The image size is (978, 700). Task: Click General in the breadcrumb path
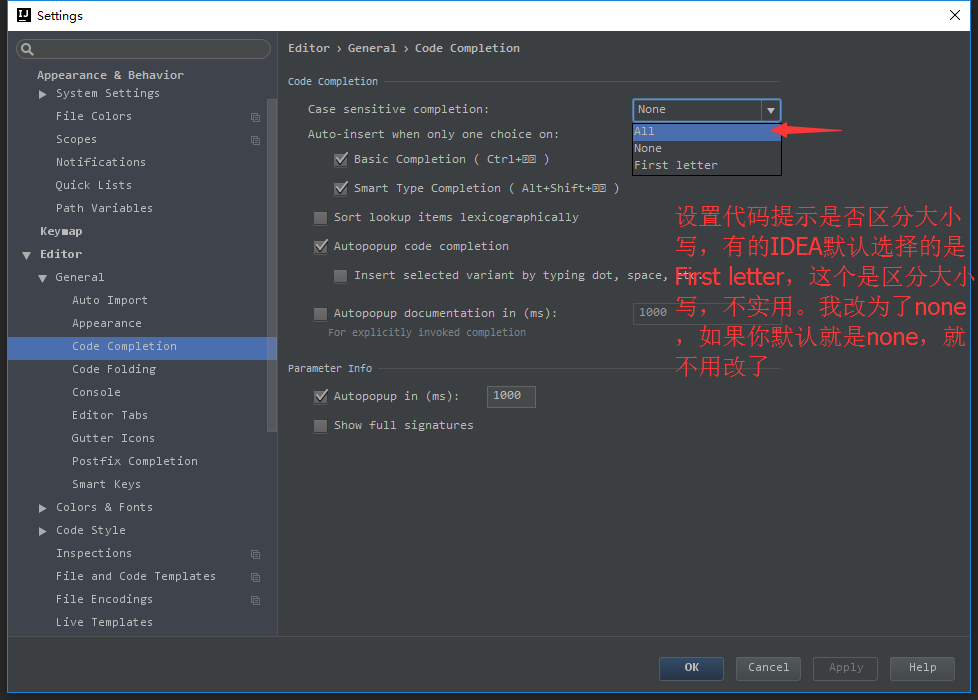tap(372, 48)
